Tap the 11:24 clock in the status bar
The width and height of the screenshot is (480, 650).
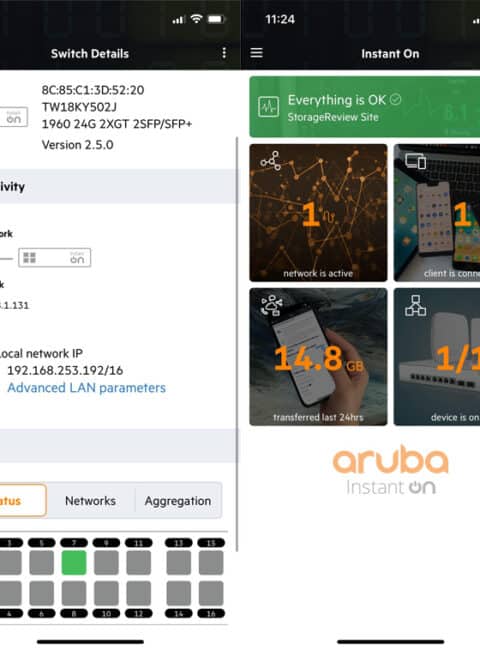tap(280, 19)
